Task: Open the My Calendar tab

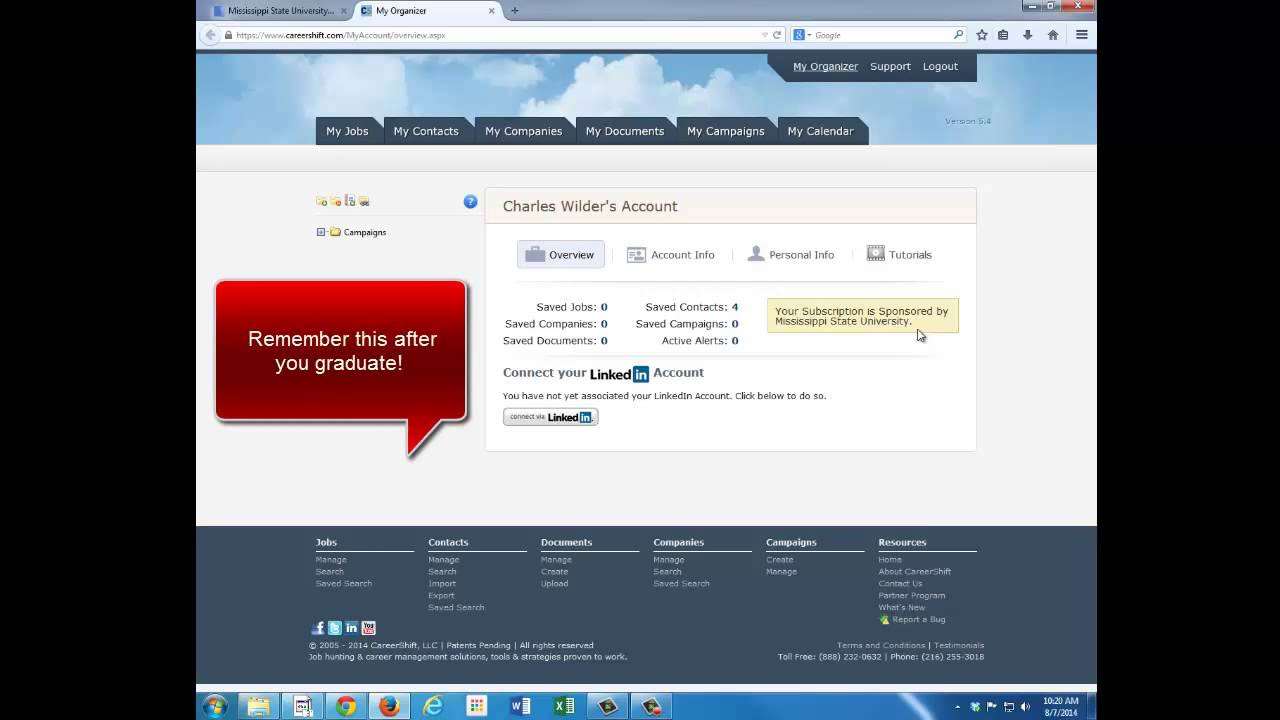Action: tap(821, 131)
